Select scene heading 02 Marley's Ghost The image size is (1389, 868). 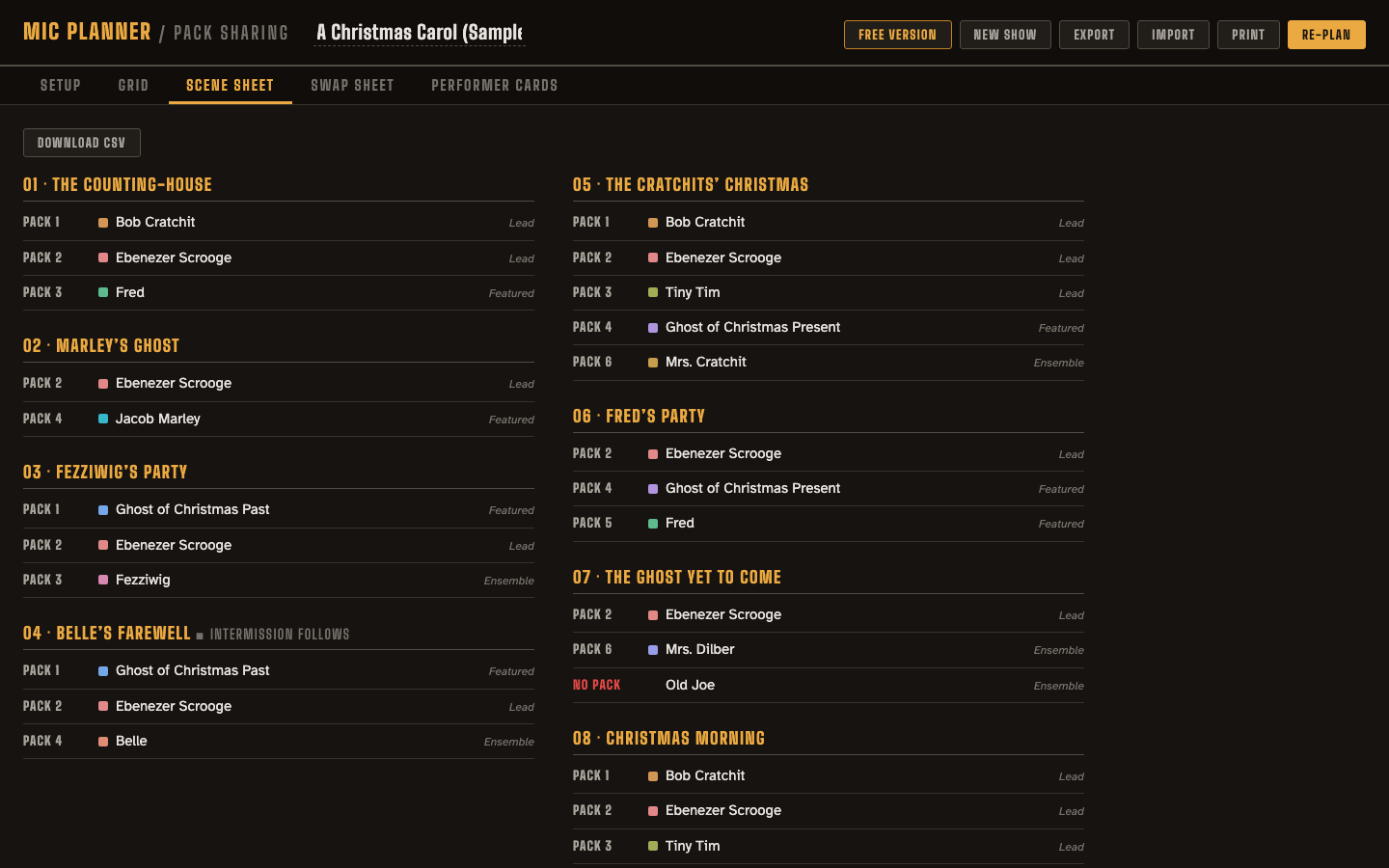(x=101, y=345)
